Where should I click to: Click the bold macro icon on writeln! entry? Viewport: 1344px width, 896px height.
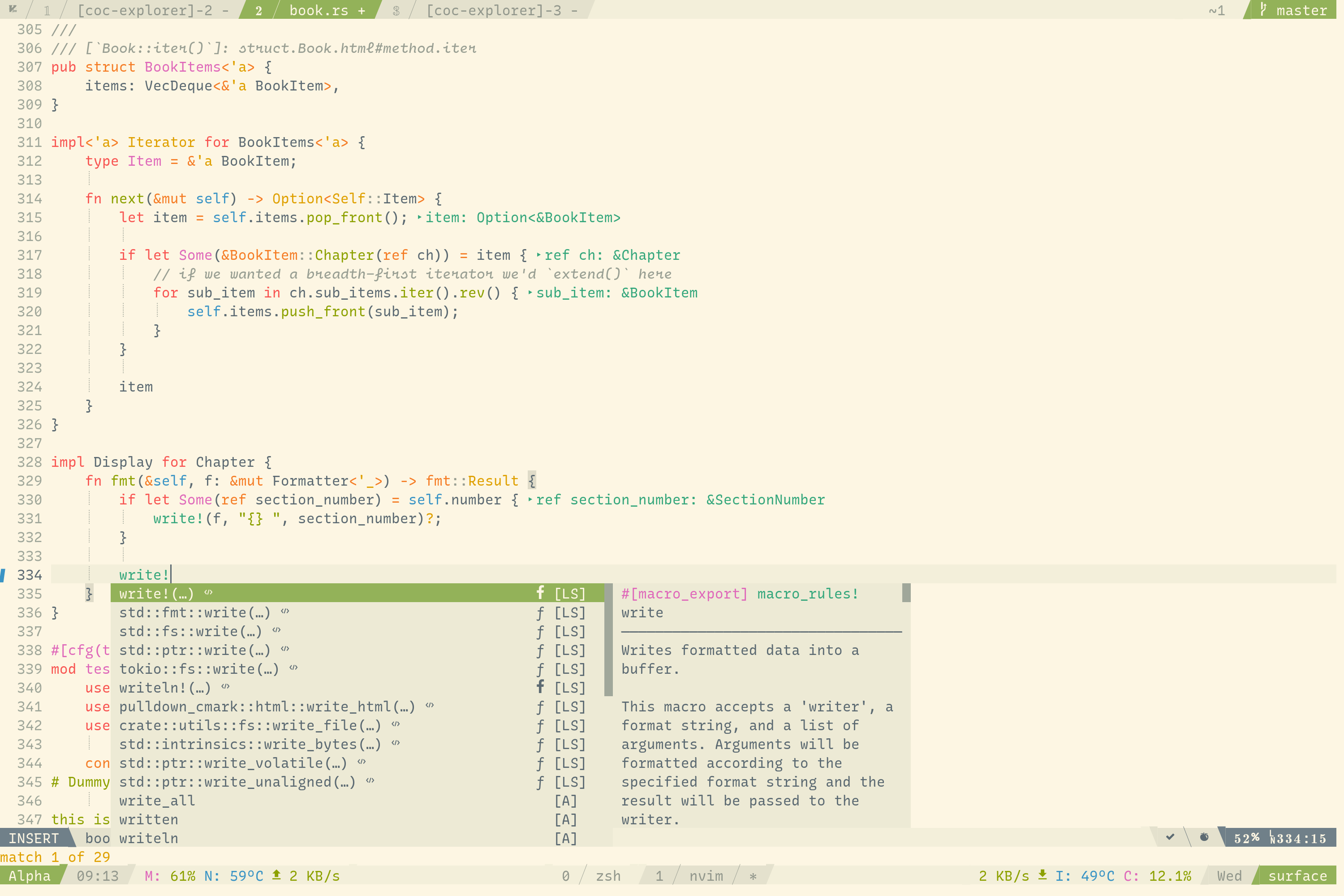pos(540,687)
